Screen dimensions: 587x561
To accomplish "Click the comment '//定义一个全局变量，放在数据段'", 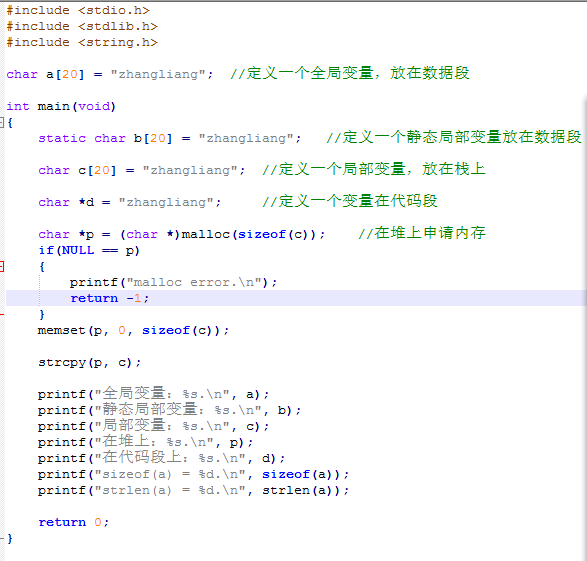I will [350, 73].
